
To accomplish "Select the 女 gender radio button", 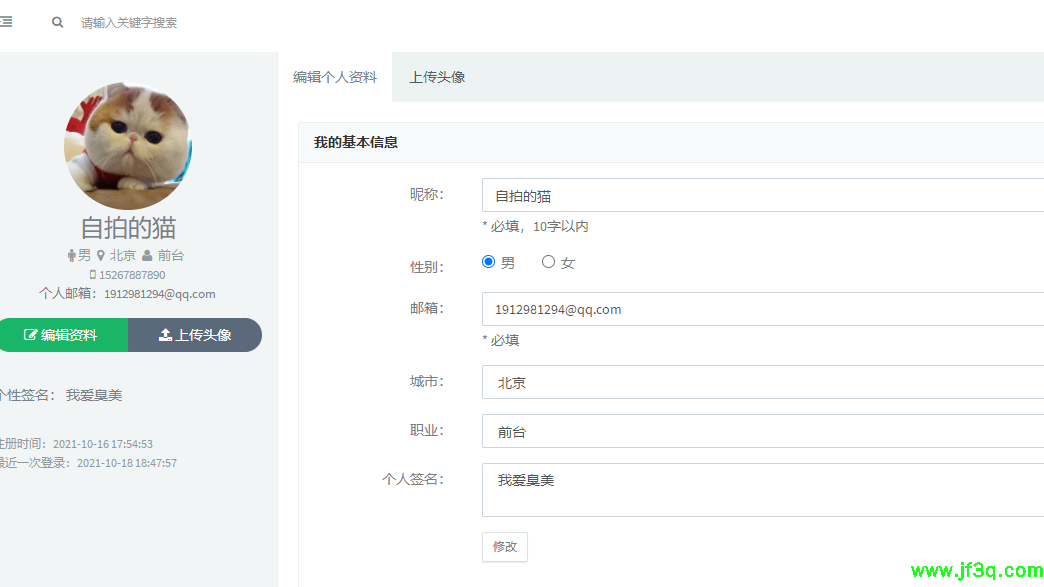I will pos(548,262).
